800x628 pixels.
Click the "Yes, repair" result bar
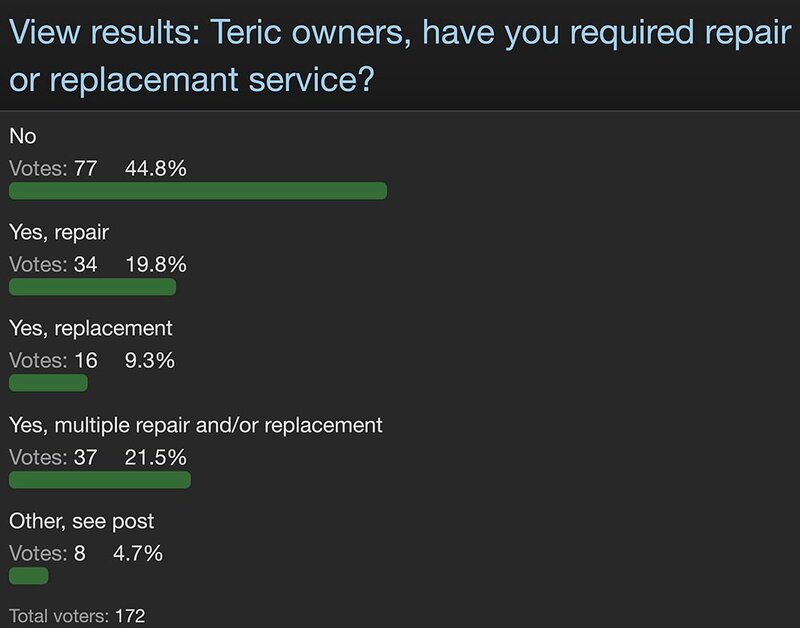pos(92,287)
